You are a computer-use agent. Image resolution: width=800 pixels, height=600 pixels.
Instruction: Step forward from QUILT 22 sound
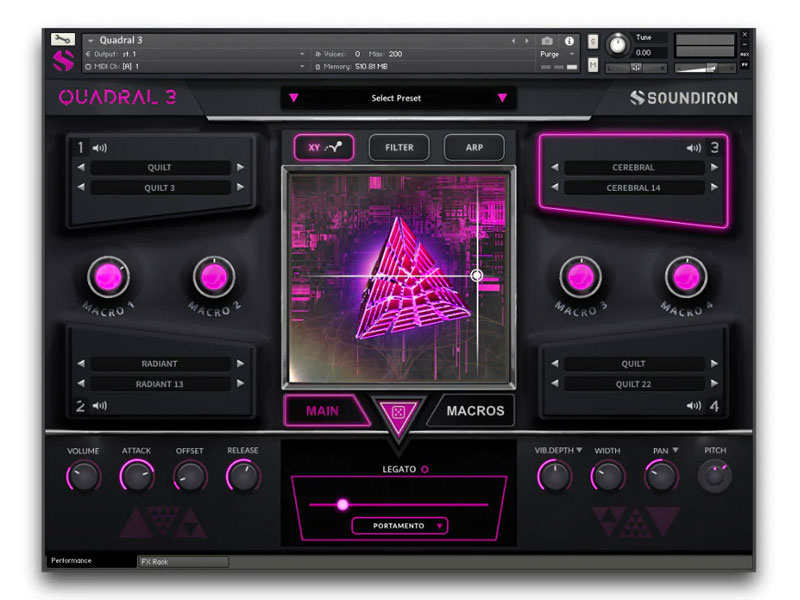point(714,383)
